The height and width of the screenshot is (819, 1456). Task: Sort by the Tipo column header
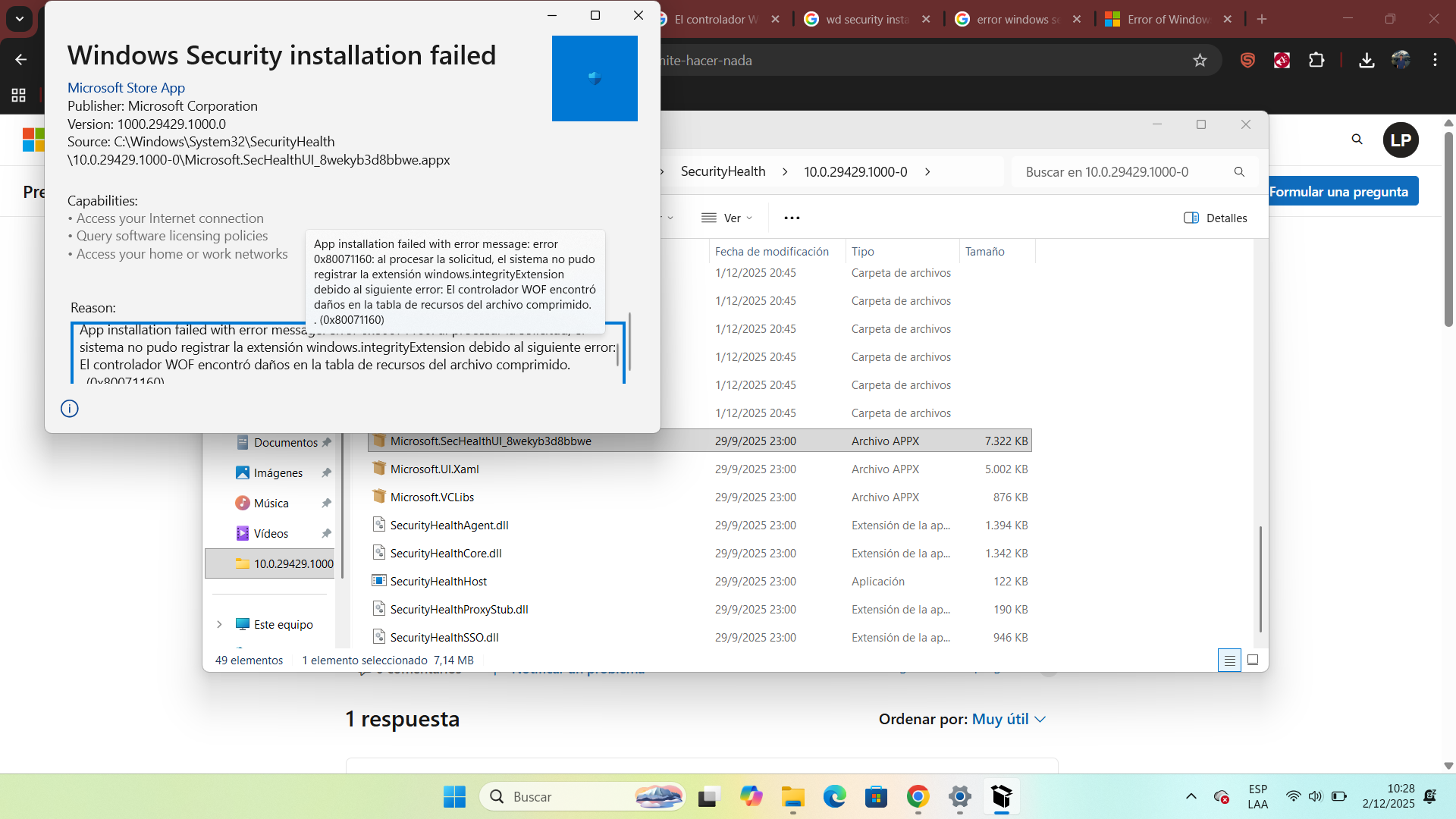coord(863,252)
